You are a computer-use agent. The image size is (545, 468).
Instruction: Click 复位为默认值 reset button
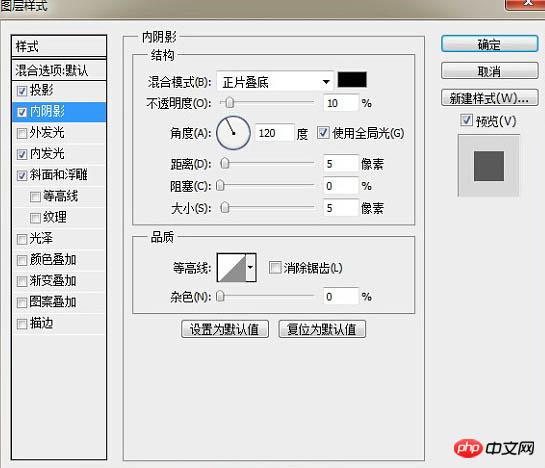(322, 329)
